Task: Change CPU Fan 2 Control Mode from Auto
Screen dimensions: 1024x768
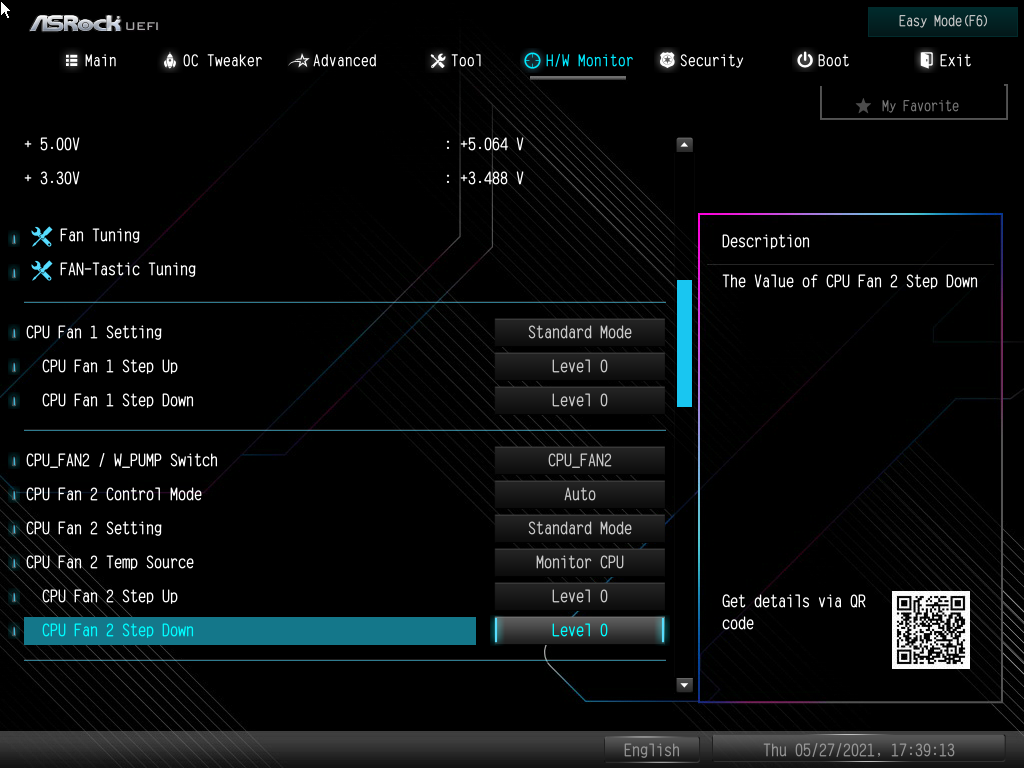Action: [x=579, y=494]
